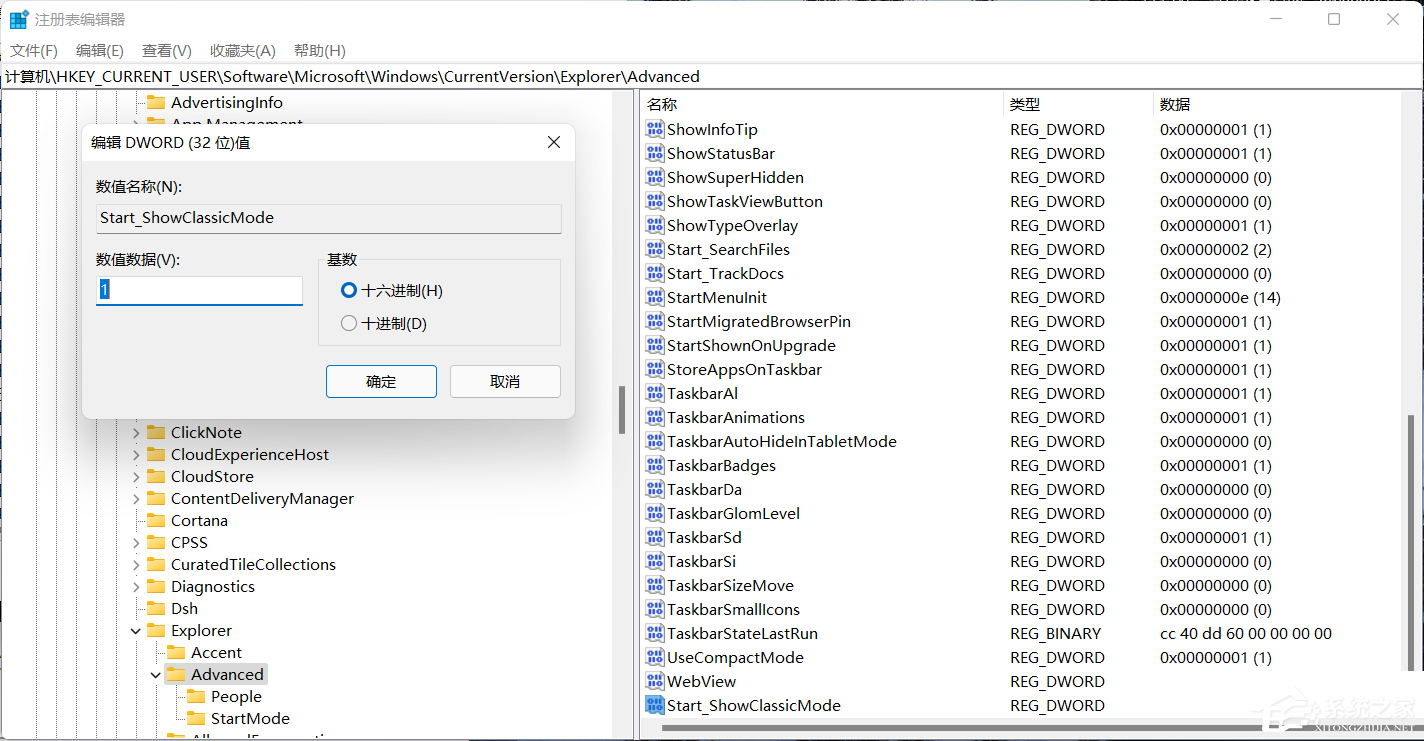Select the Dsh tree item
Image resolution: width=1424 pixels, height=741 pixels.
pyautogui.click(x=184, y=608)
